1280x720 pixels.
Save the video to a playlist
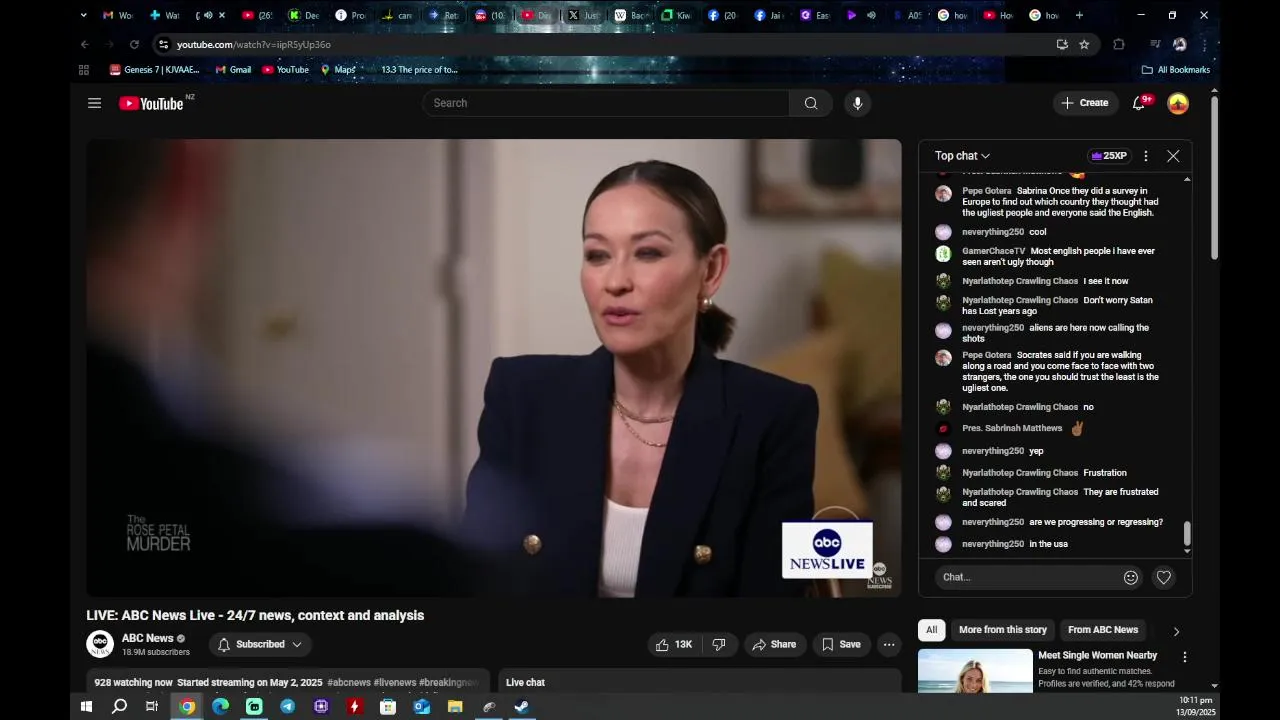coord(841,644)
